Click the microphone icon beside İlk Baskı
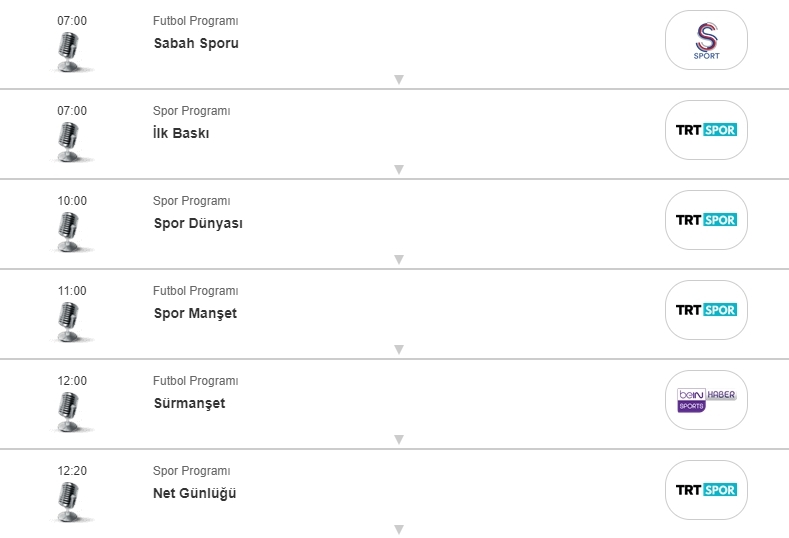The width and height of the screenshot is (789, 538). coord(69,141)
